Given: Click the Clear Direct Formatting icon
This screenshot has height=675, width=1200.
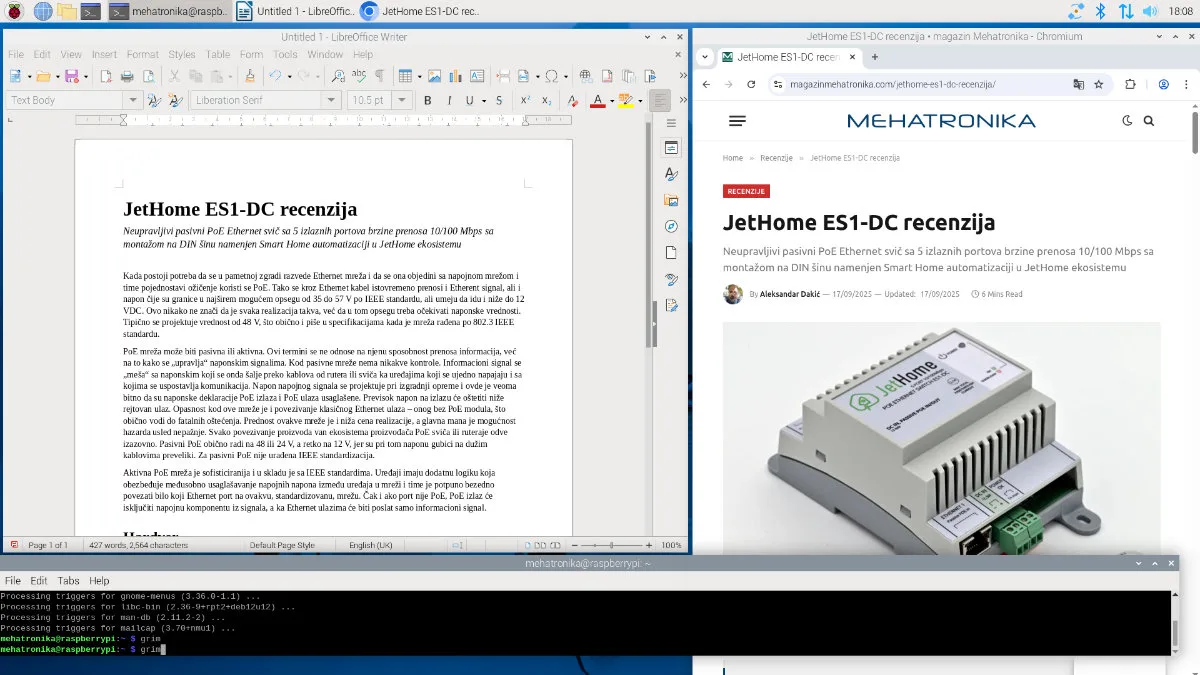Looking at the screenshot, I should 573,100.
